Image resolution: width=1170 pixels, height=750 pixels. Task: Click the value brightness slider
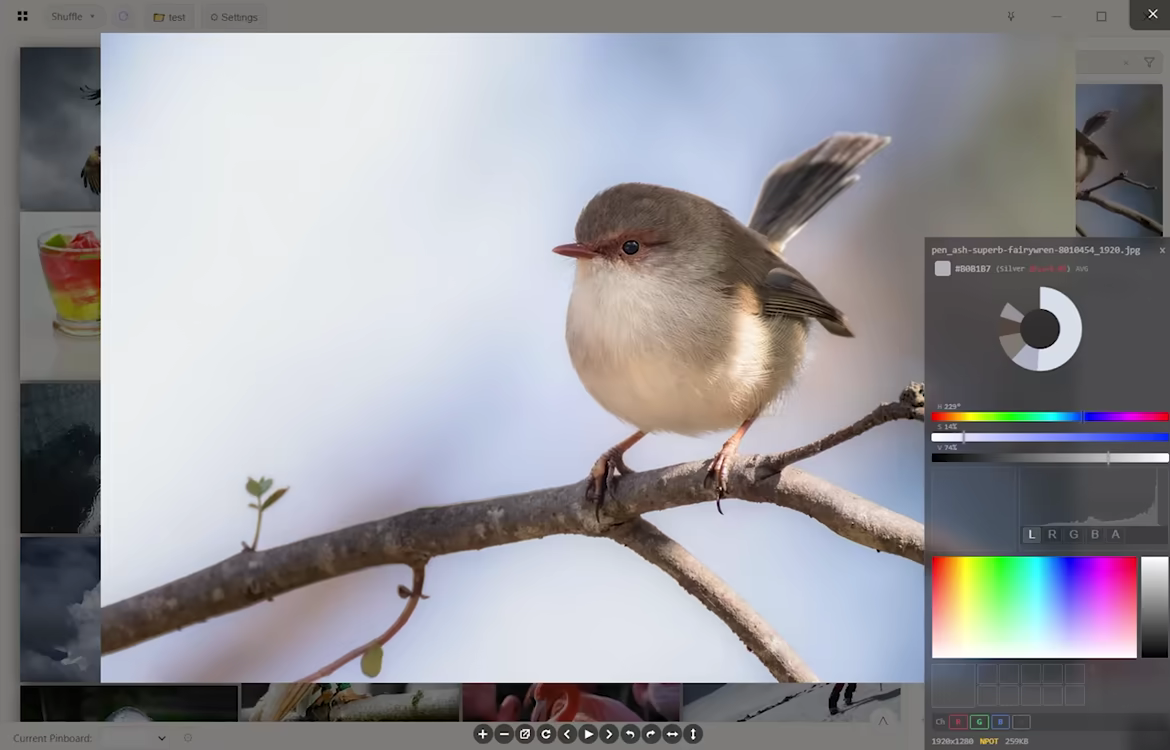pyautogui.click(x=1050, y=457)
